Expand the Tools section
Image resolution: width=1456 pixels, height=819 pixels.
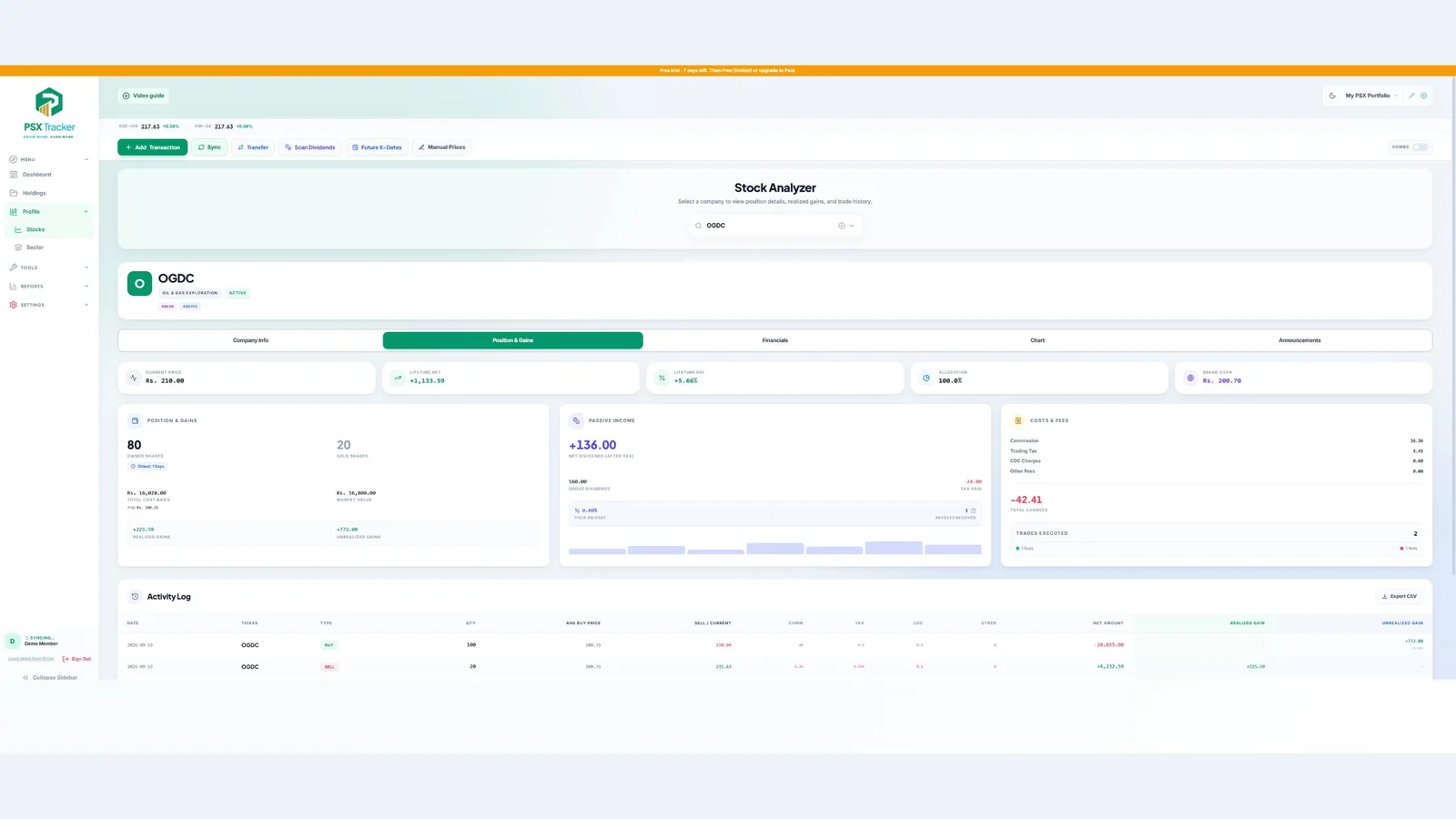(x=49, y=268)
